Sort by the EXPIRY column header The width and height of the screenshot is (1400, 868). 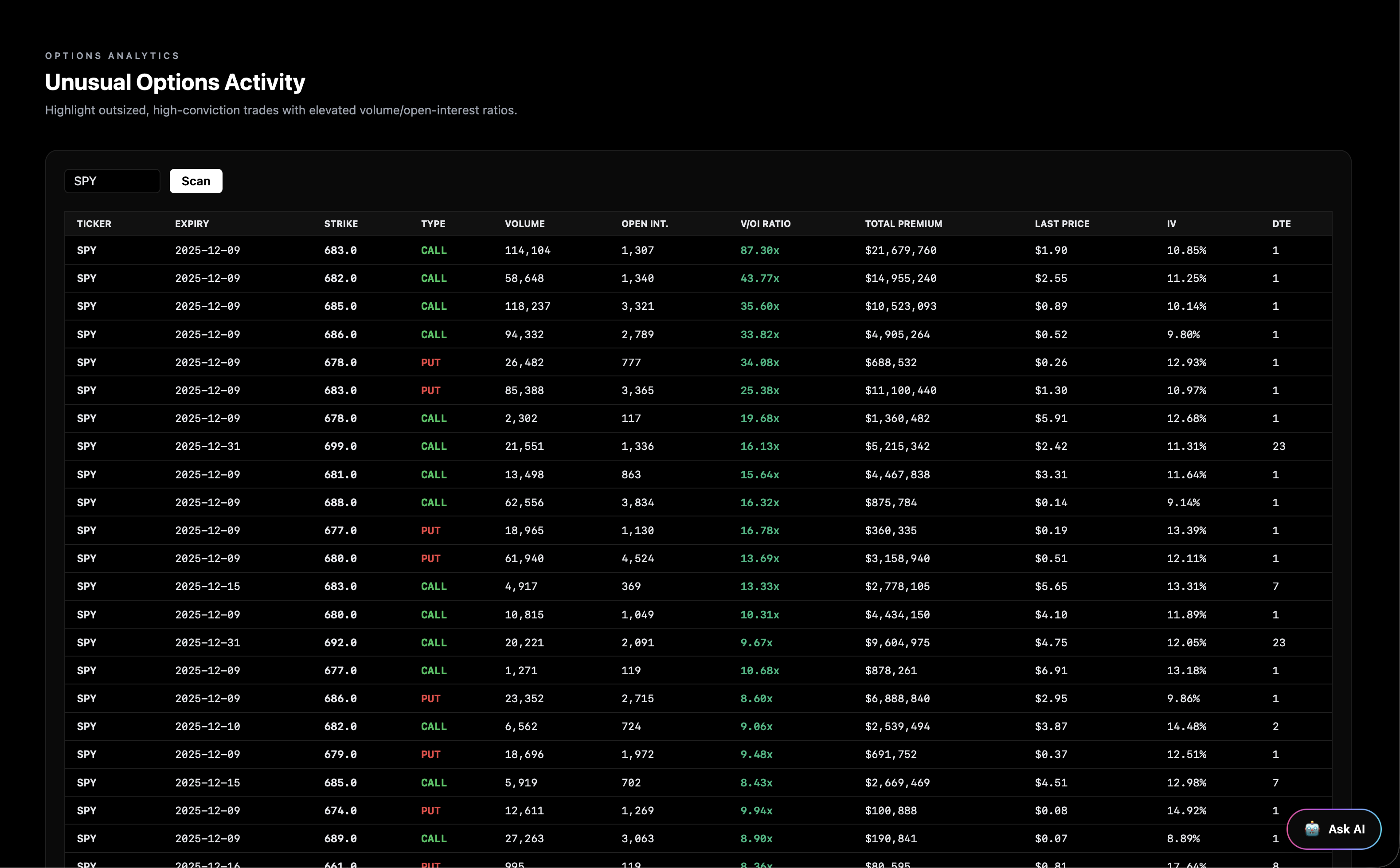click(x=192, y=224)
